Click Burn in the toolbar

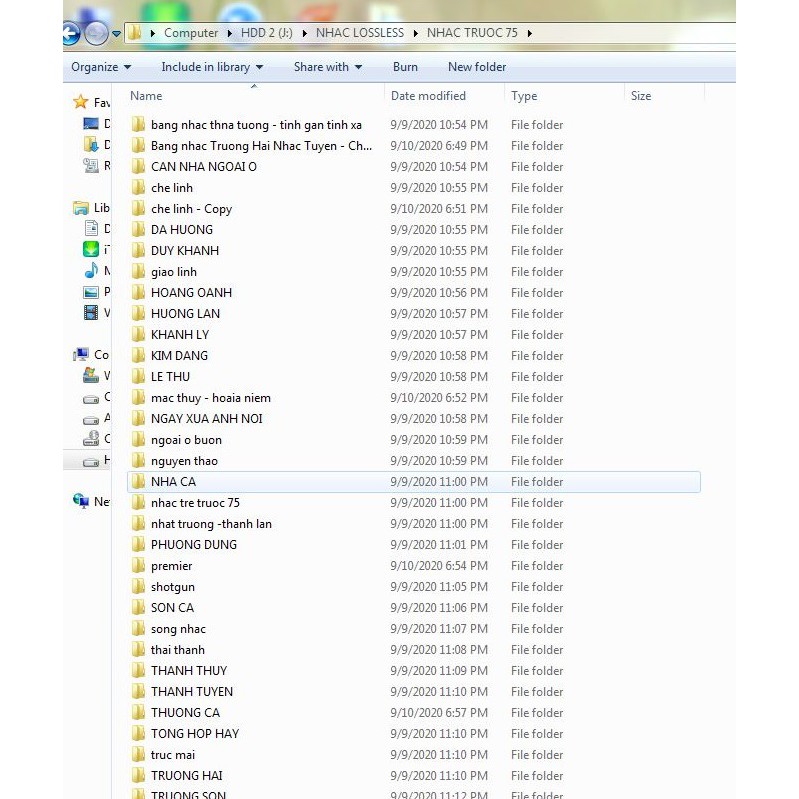coord(405,67)
